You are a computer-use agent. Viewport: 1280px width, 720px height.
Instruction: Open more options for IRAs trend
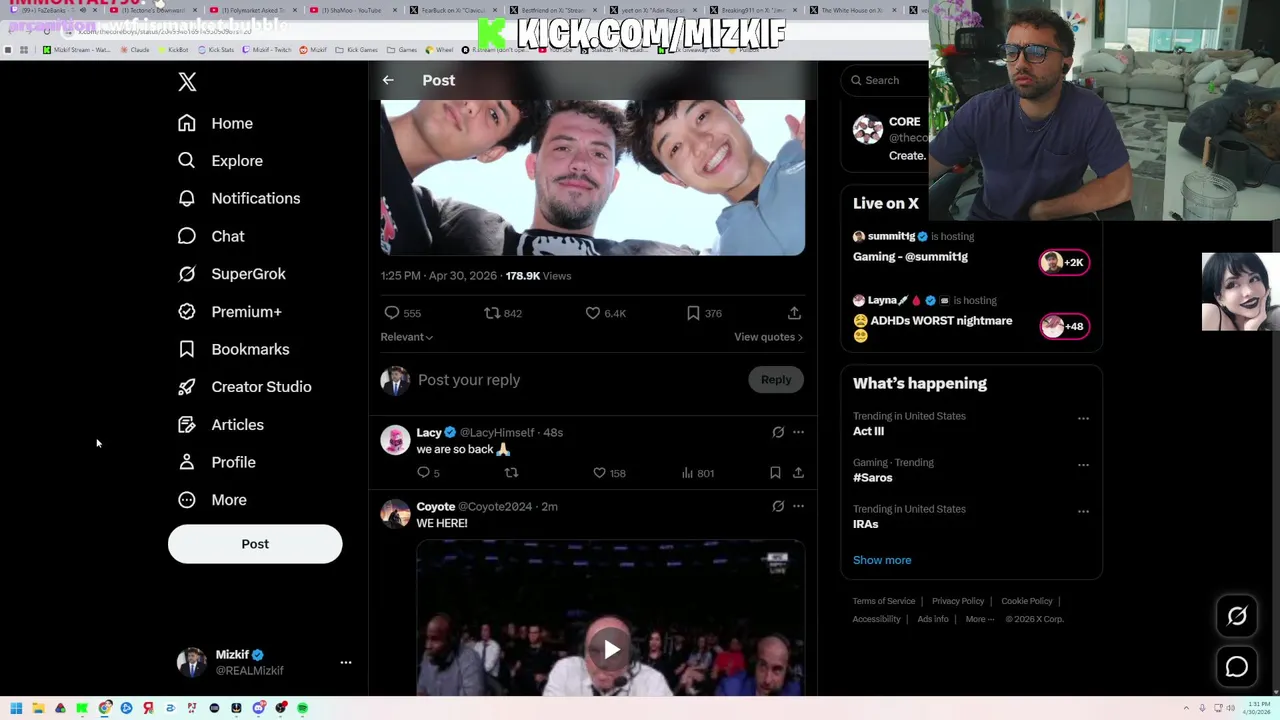pyautogui.click(x=1083, y=511)
